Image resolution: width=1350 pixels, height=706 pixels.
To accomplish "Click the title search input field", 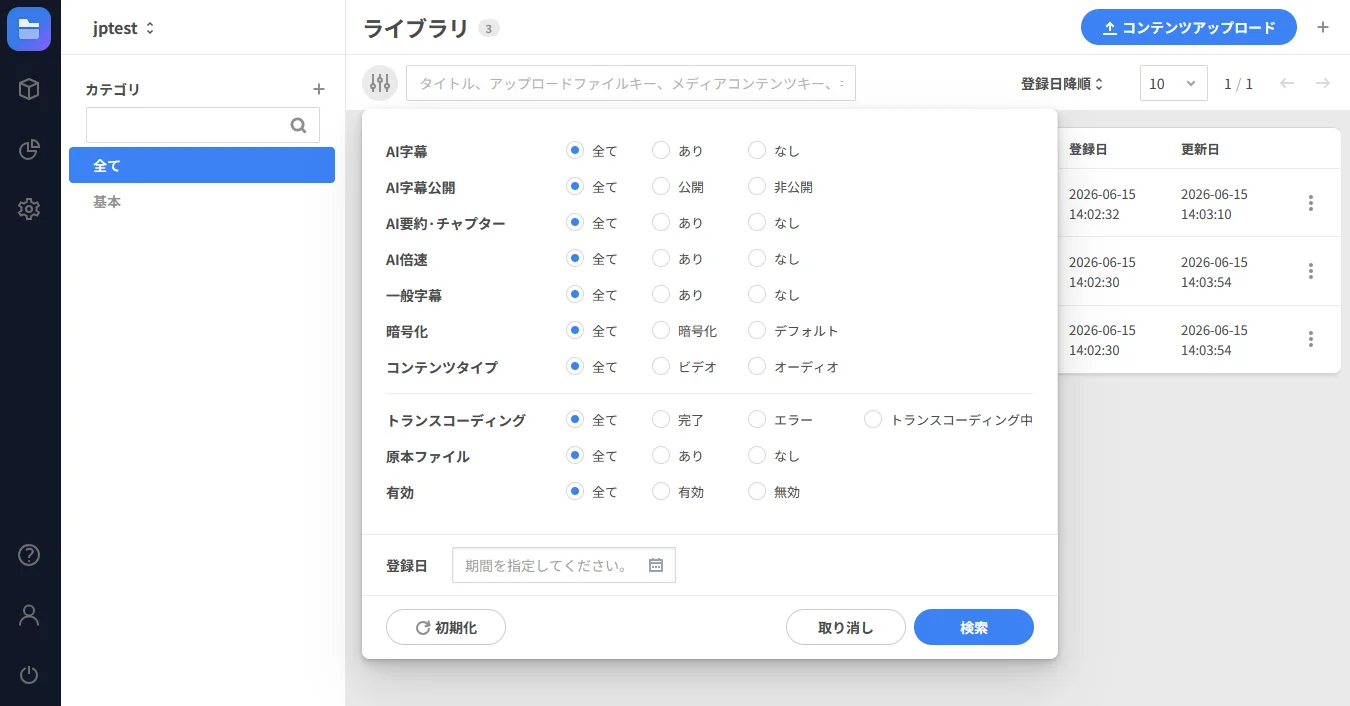I will [x=631, y=83].
